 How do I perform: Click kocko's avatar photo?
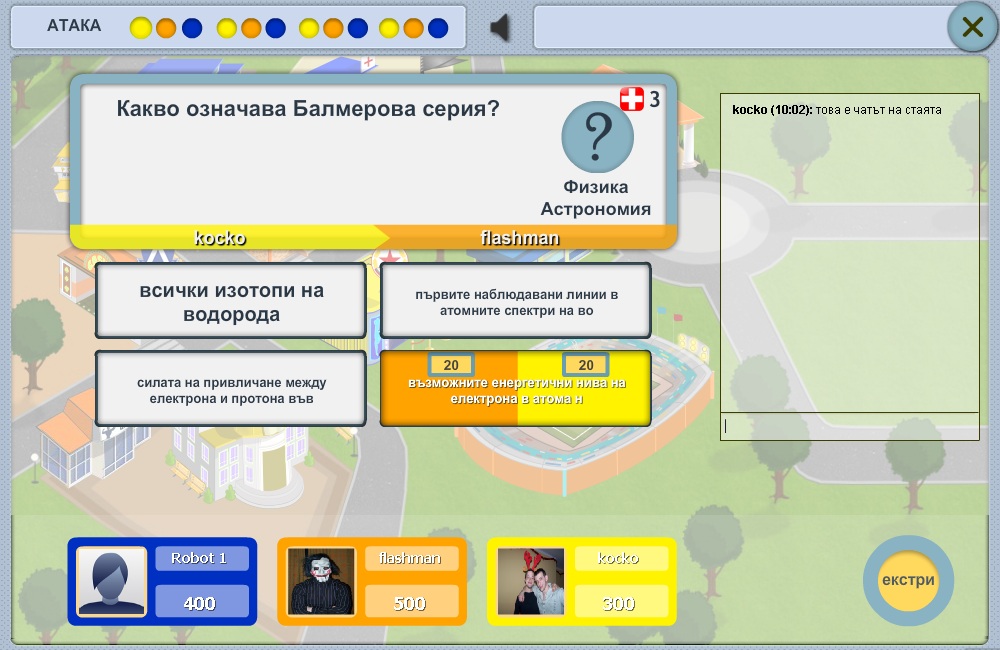pyautogui.click(x=531, y=581)
